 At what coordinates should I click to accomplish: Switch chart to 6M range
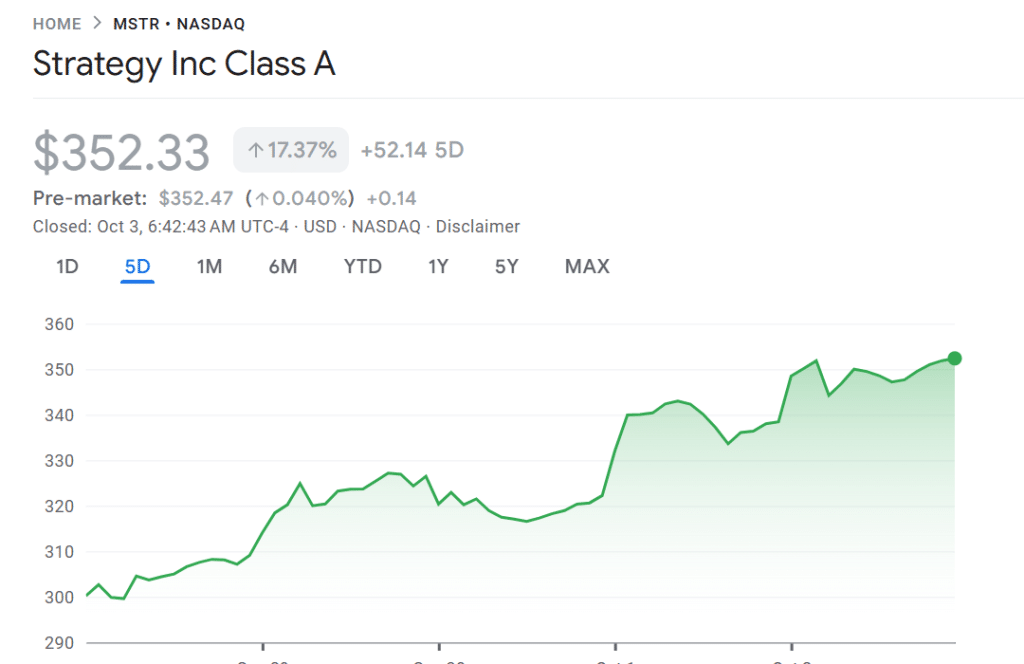coord(283,267)
